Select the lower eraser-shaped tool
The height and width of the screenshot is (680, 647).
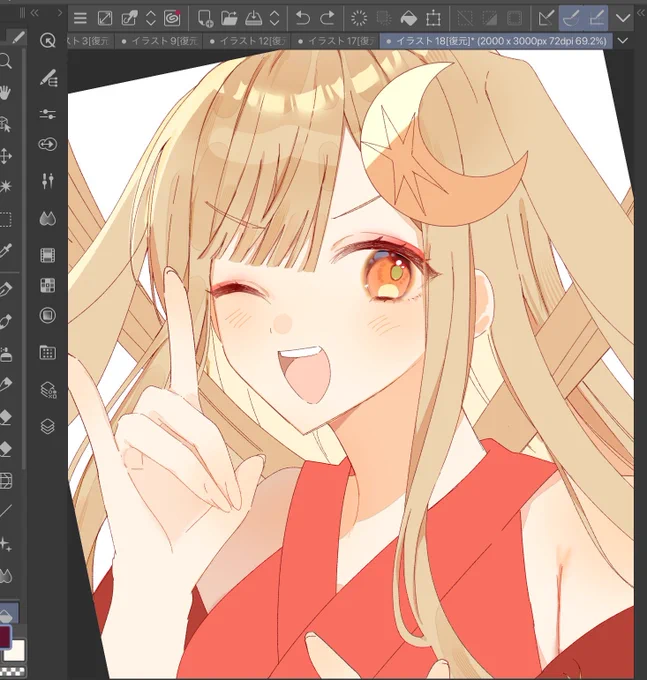pos(5,448)
